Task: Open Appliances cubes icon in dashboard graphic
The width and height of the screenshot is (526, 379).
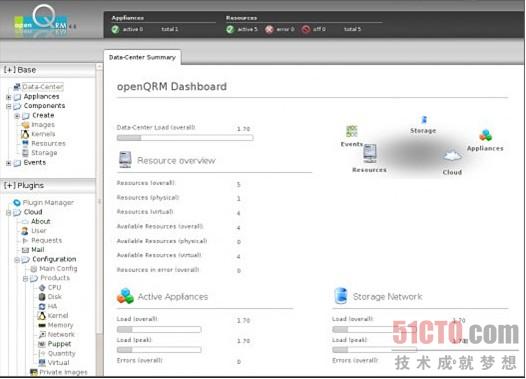Action: pos(485,135)
